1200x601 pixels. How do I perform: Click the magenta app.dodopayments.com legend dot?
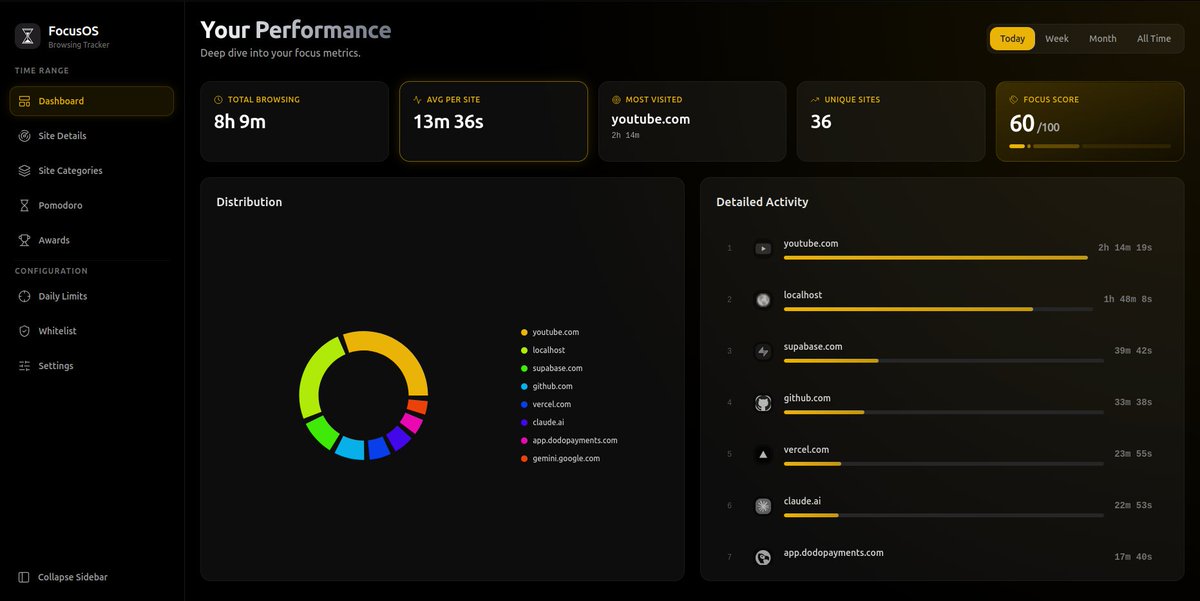[x=524, y=440]
